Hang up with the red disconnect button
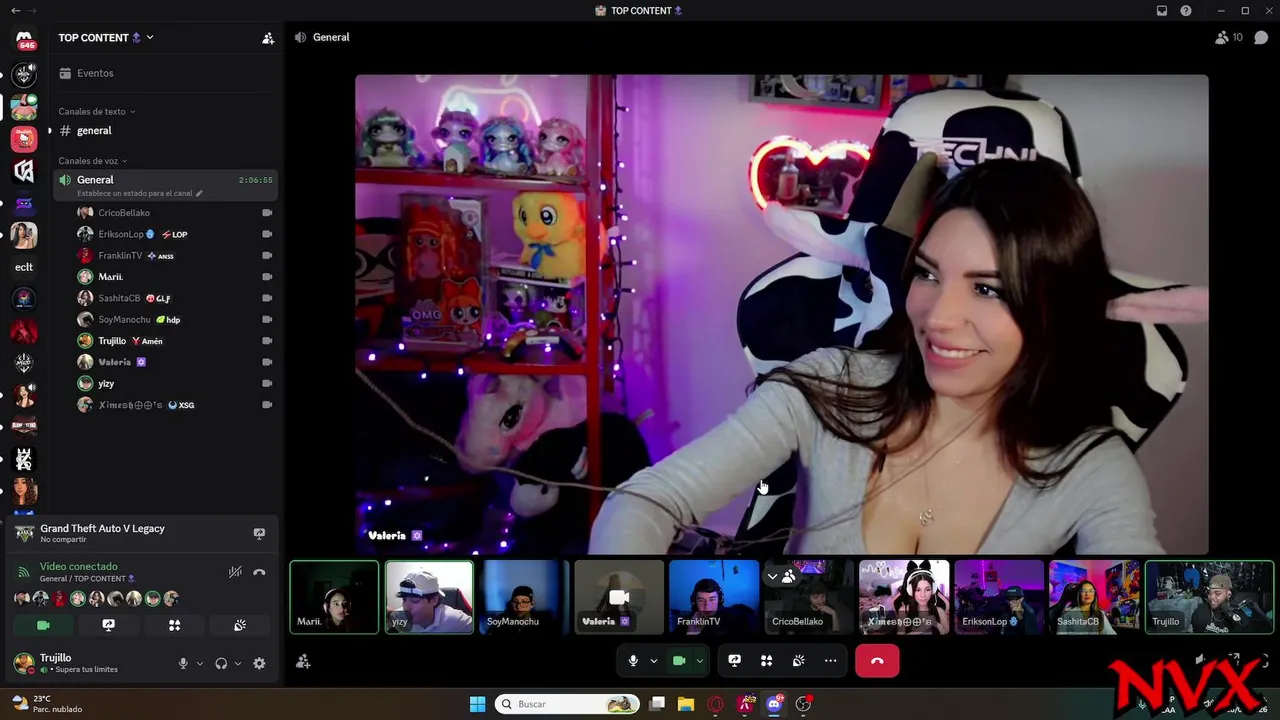This screenshot has height=720, width=1280. (877, 661)
